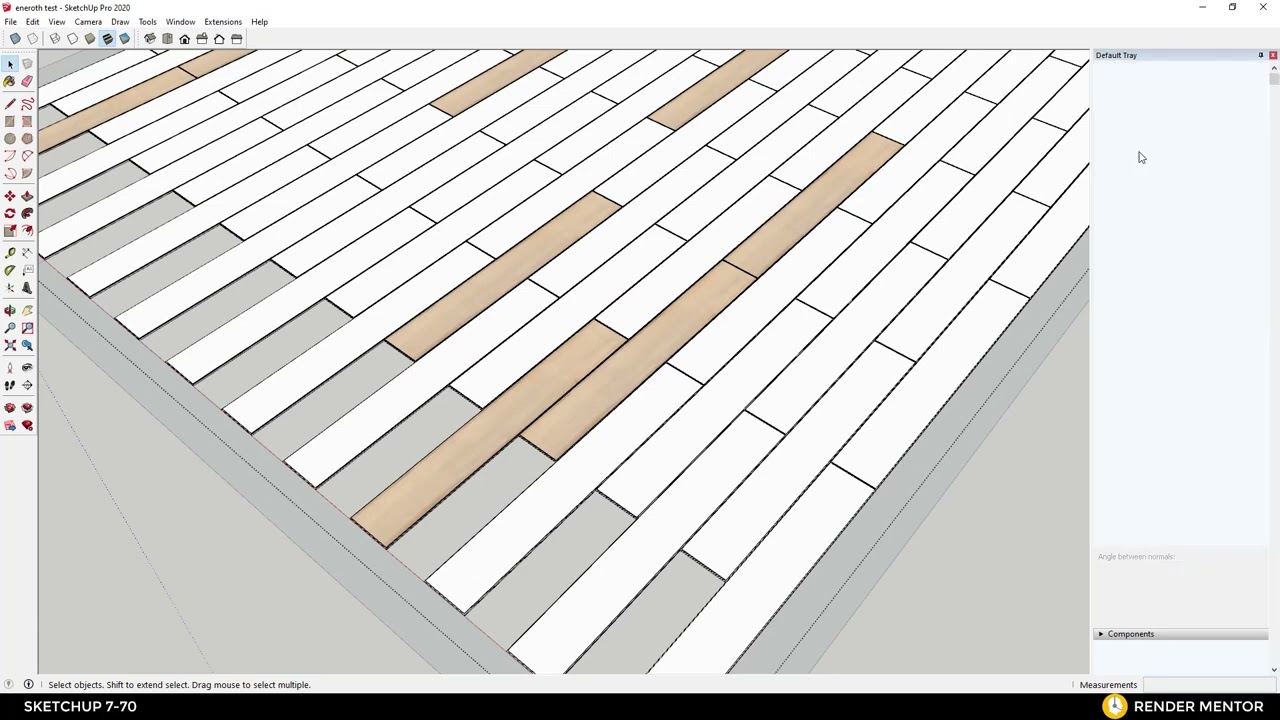Screen dimensions: 1280x720
Task: Activate the Move tool
Action: click(10, 196)
